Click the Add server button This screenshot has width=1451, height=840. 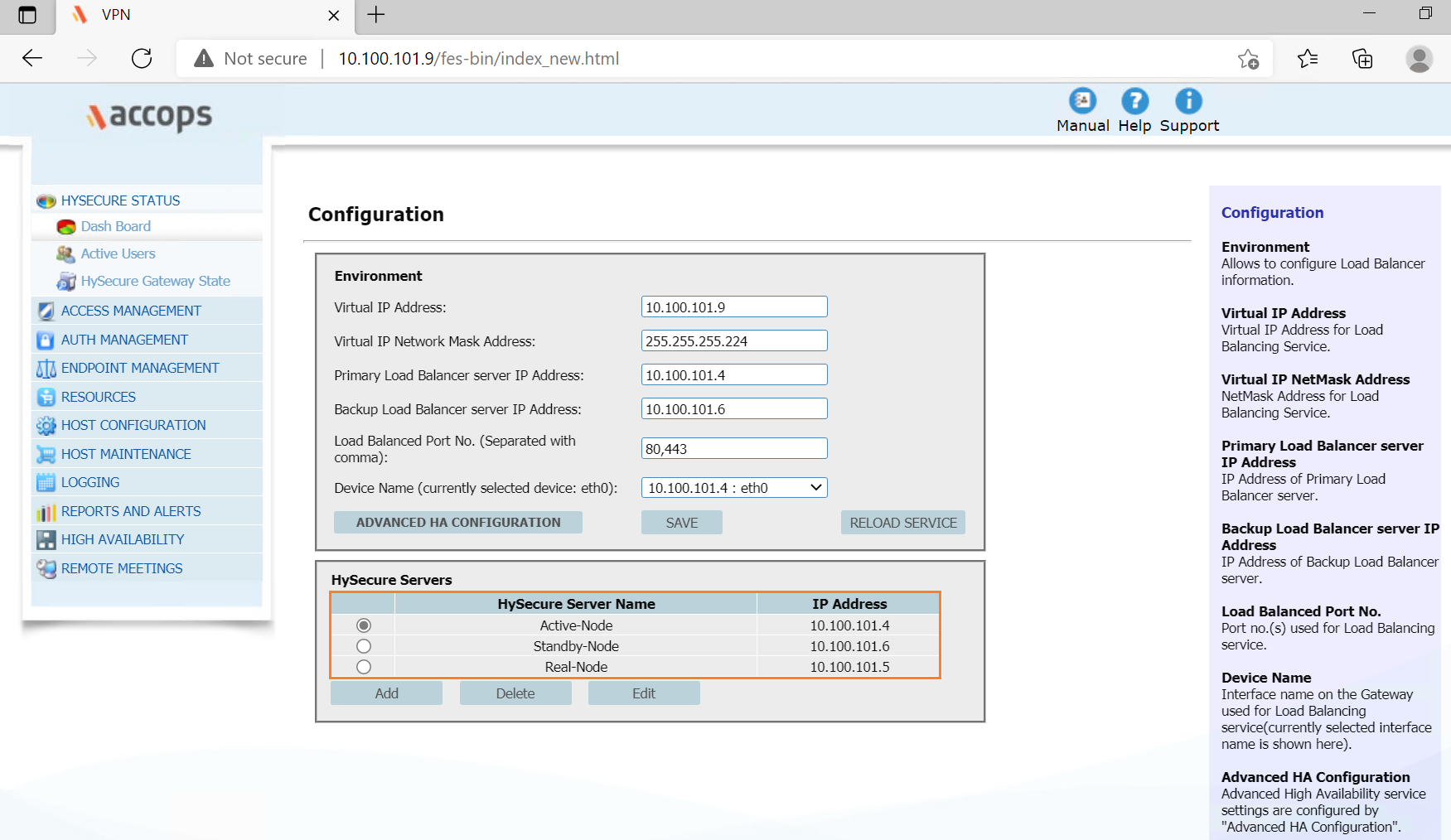386,693
